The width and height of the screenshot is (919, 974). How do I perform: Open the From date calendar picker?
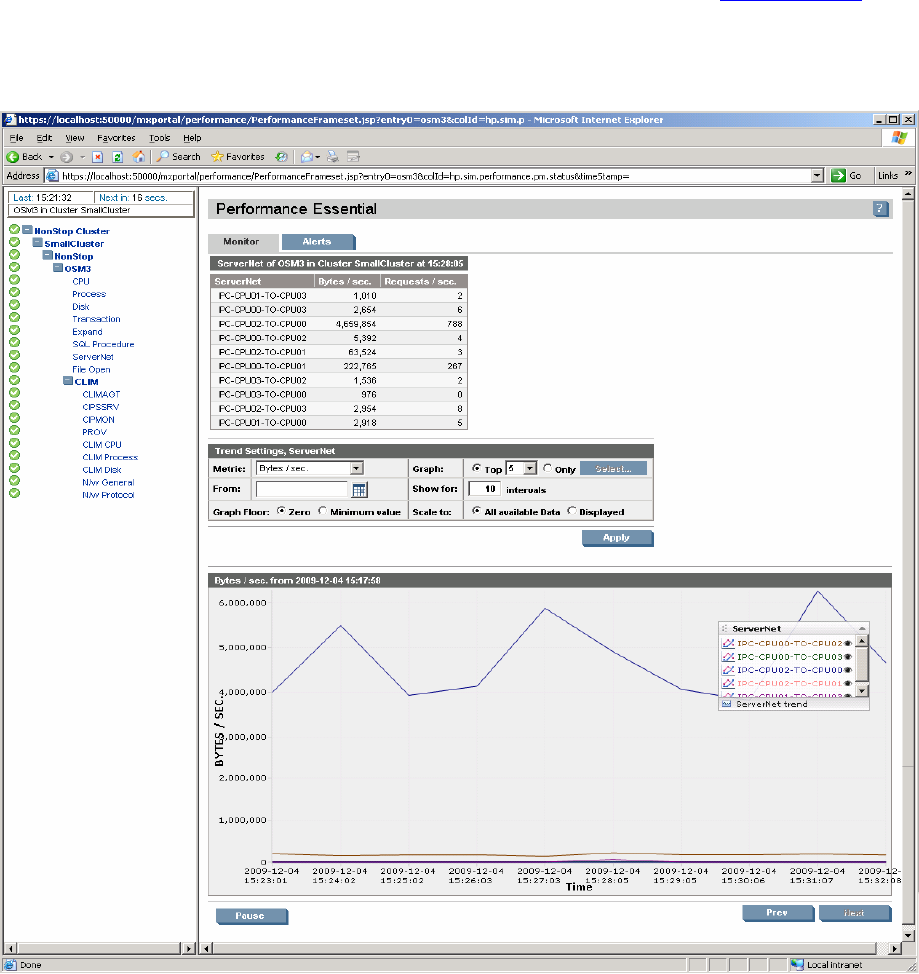click(x=360, y=490)
